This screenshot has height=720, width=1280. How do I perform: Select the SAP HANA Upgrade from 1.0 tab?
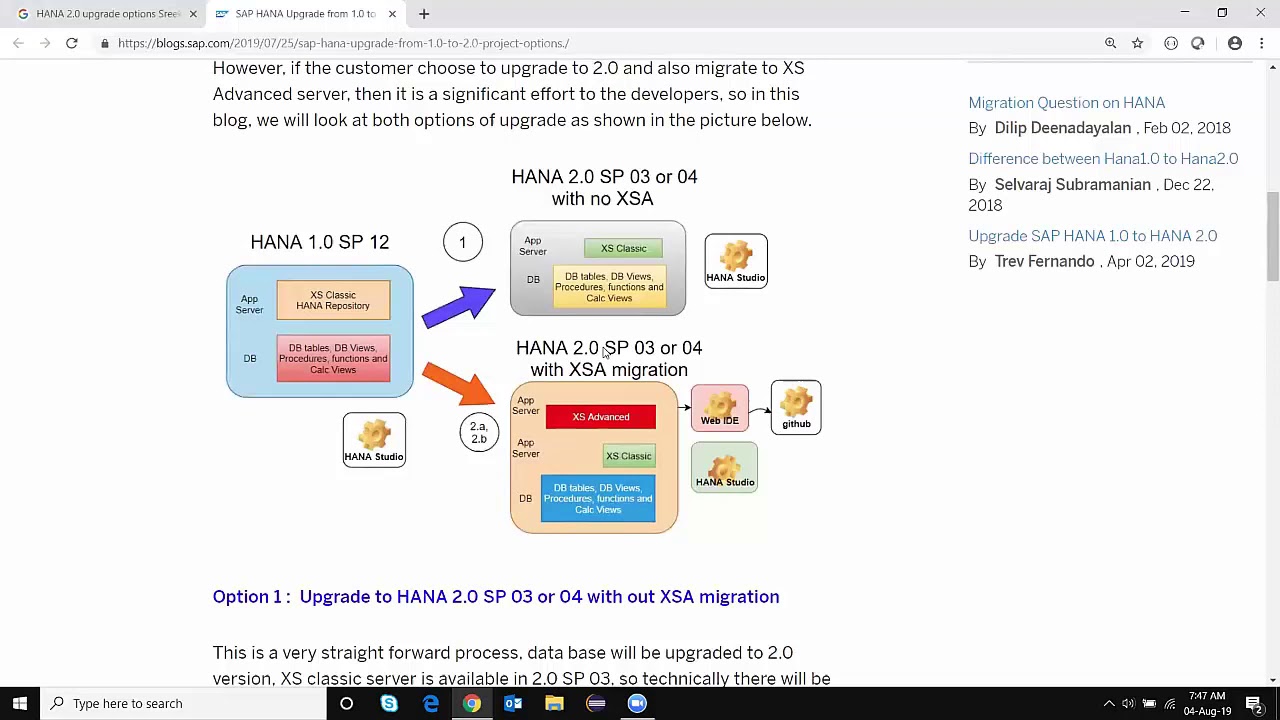[305, 14]
